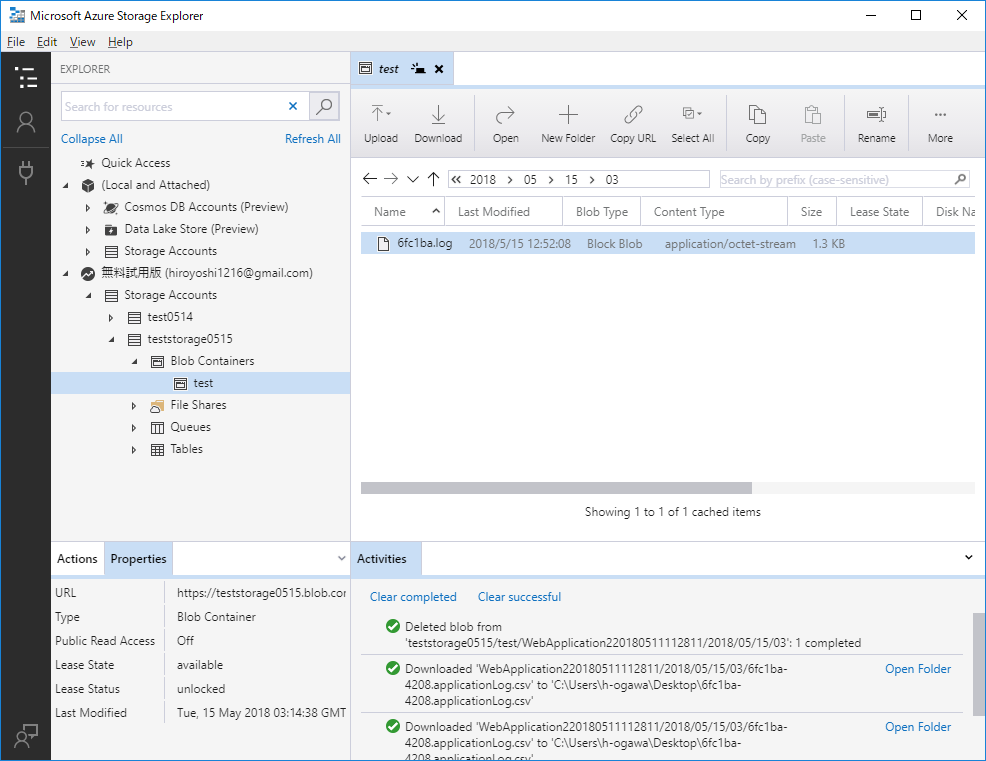Switch to the Actions tab

pos(77,558)
